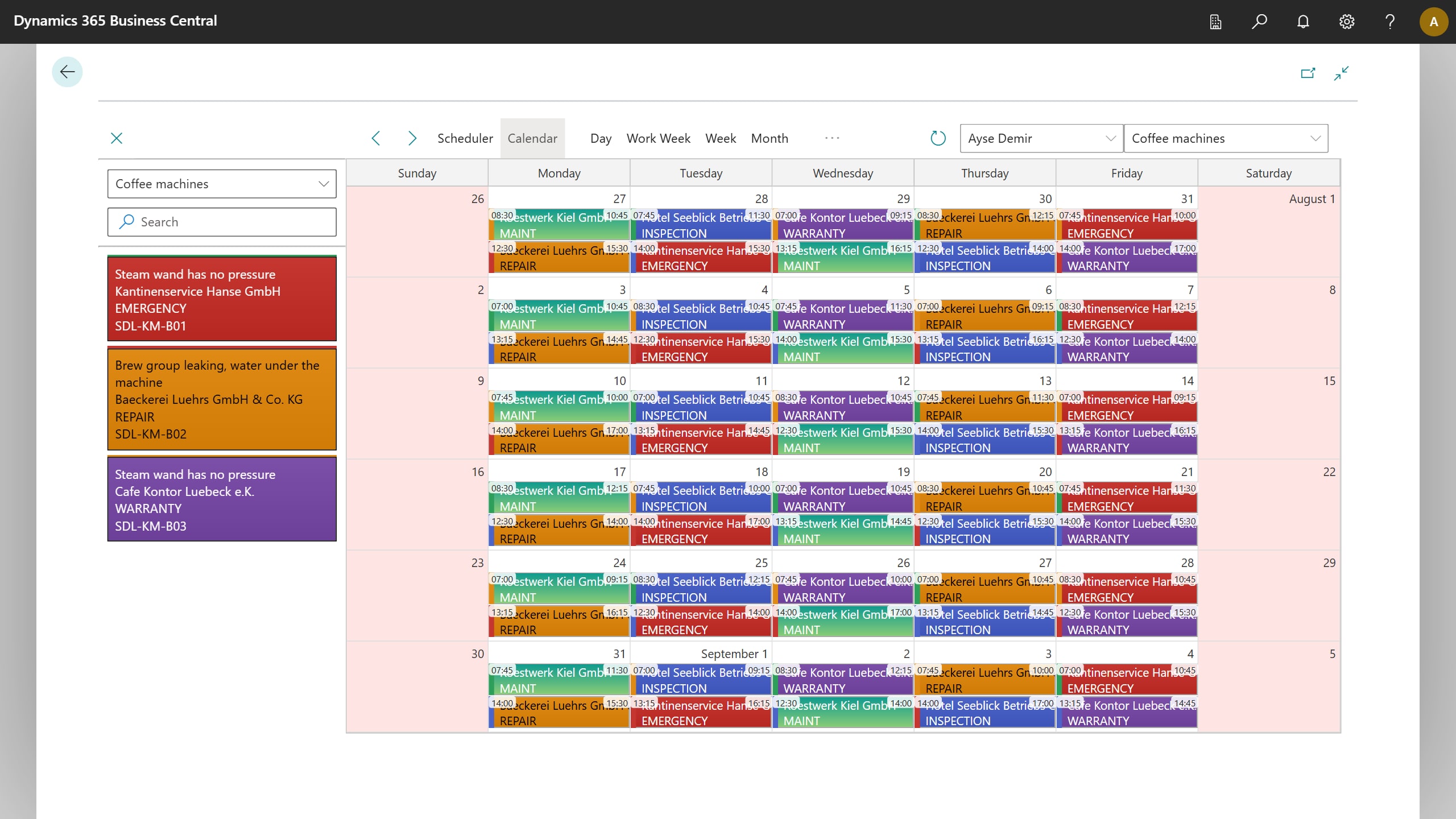The height and width of the screenshot is (819, 1456).
Task: Focus the Search field in side panel
Action: click(222, 222)
